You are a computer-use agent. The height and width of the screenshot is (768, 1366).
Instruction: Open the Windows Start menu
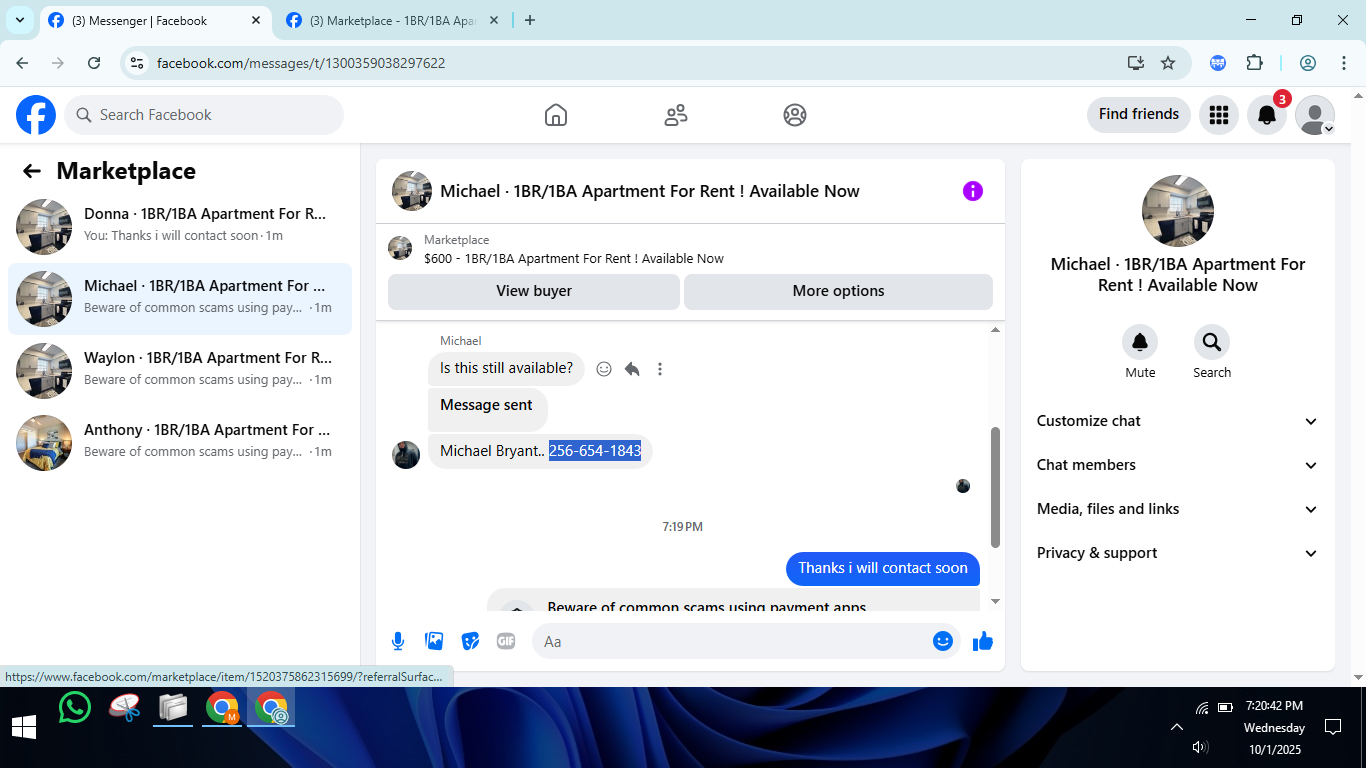[x=24, y=727]
